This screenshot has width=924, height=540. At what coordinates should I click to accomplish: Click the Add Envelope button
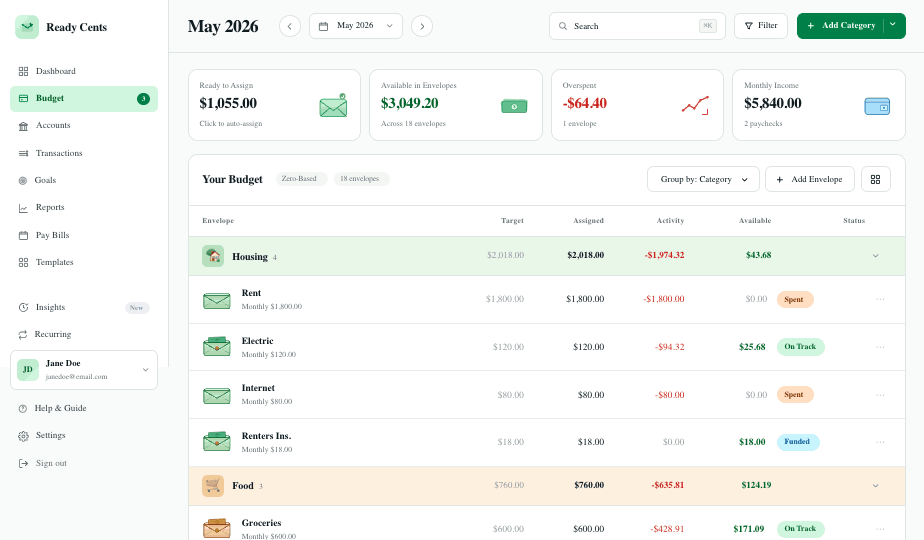click(810, 179)
